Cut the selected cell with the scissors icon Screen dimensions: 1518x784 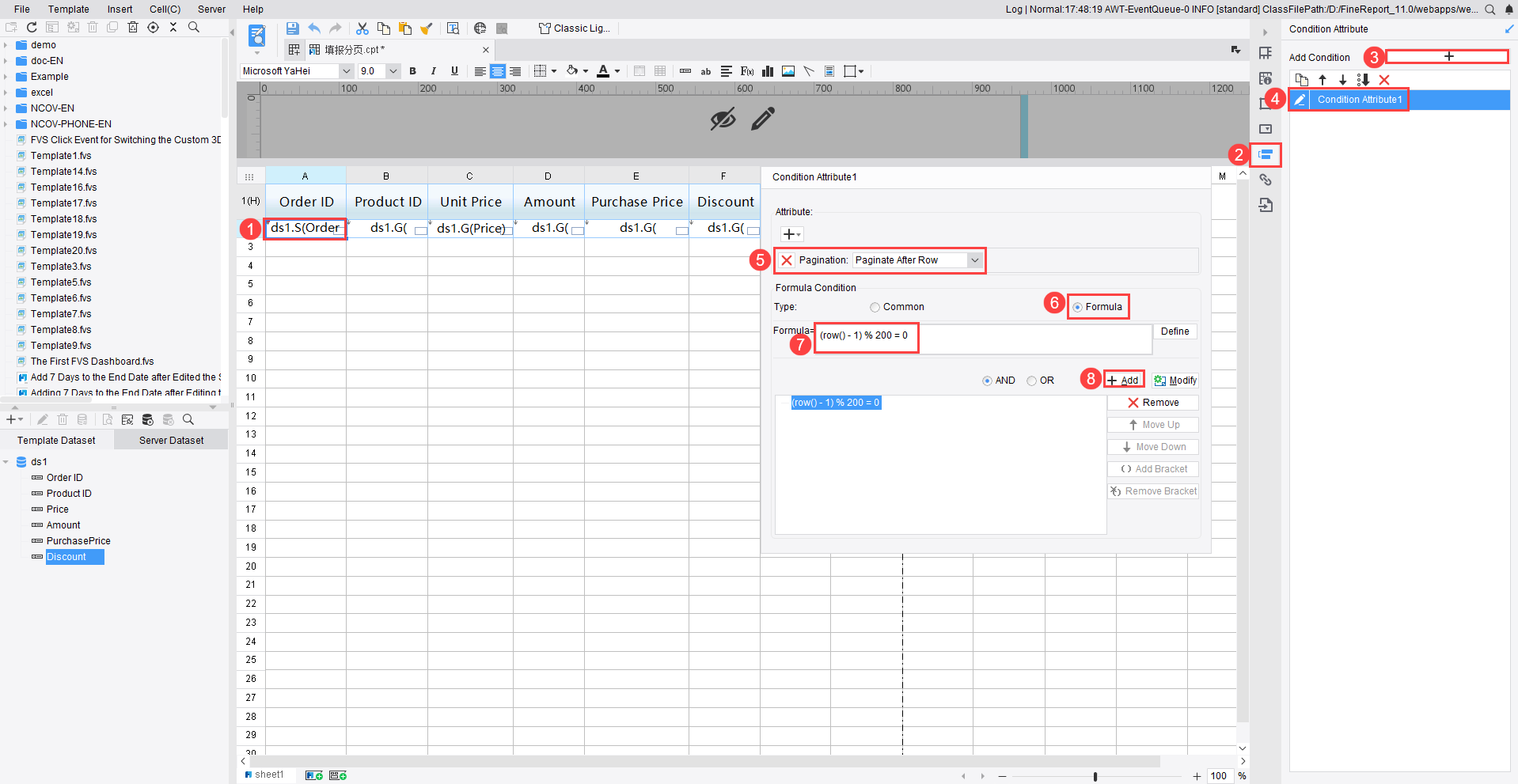[362, 28]
